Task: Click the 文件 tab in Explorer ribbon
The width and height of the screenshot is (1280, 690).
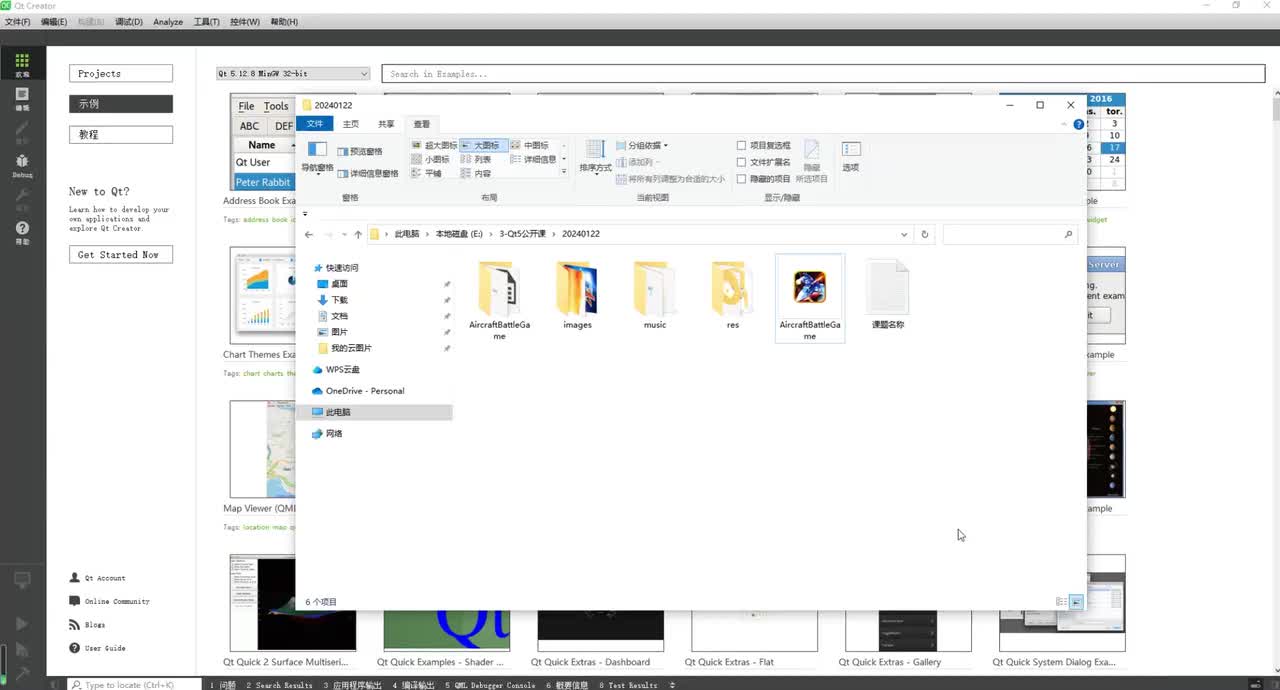Action: [x=315, y=124]
